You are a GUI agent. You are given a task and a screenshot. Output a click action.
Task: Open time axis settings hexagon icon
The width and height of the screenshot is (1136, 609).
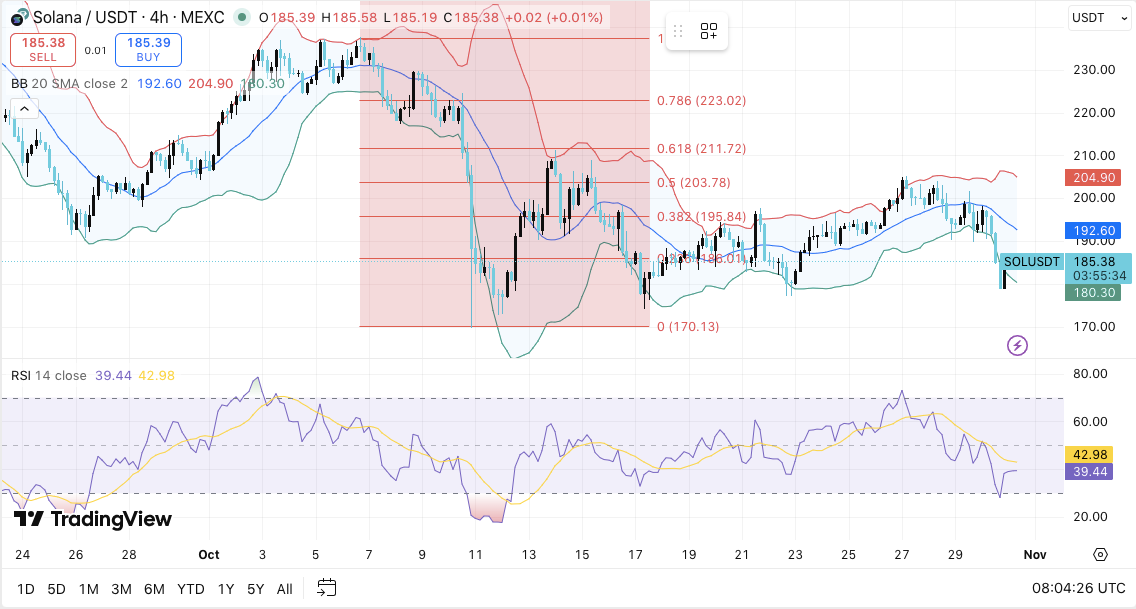point(1100,555)
